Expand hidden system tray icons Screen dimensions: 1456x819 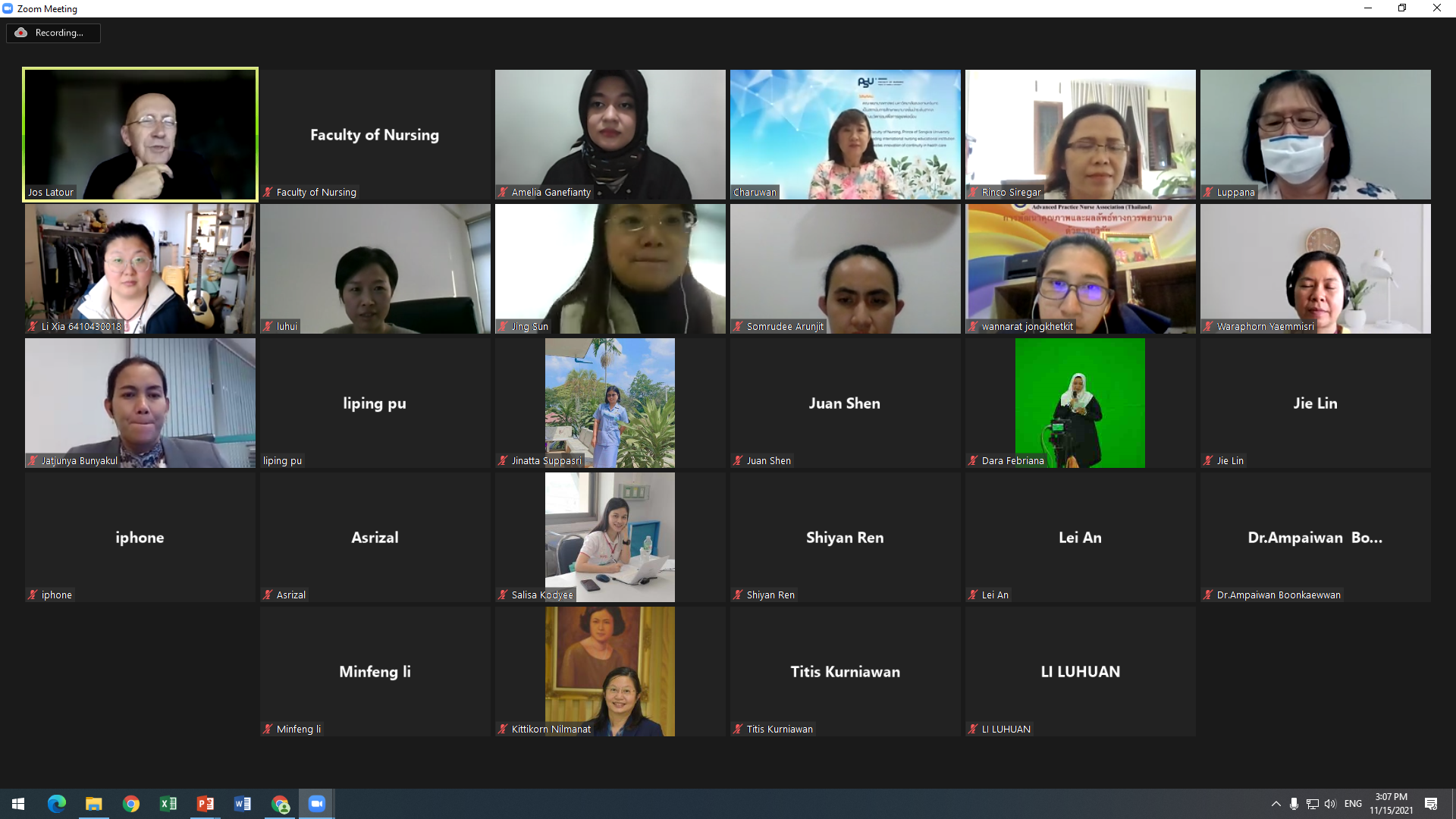[x=1276, y=804]
